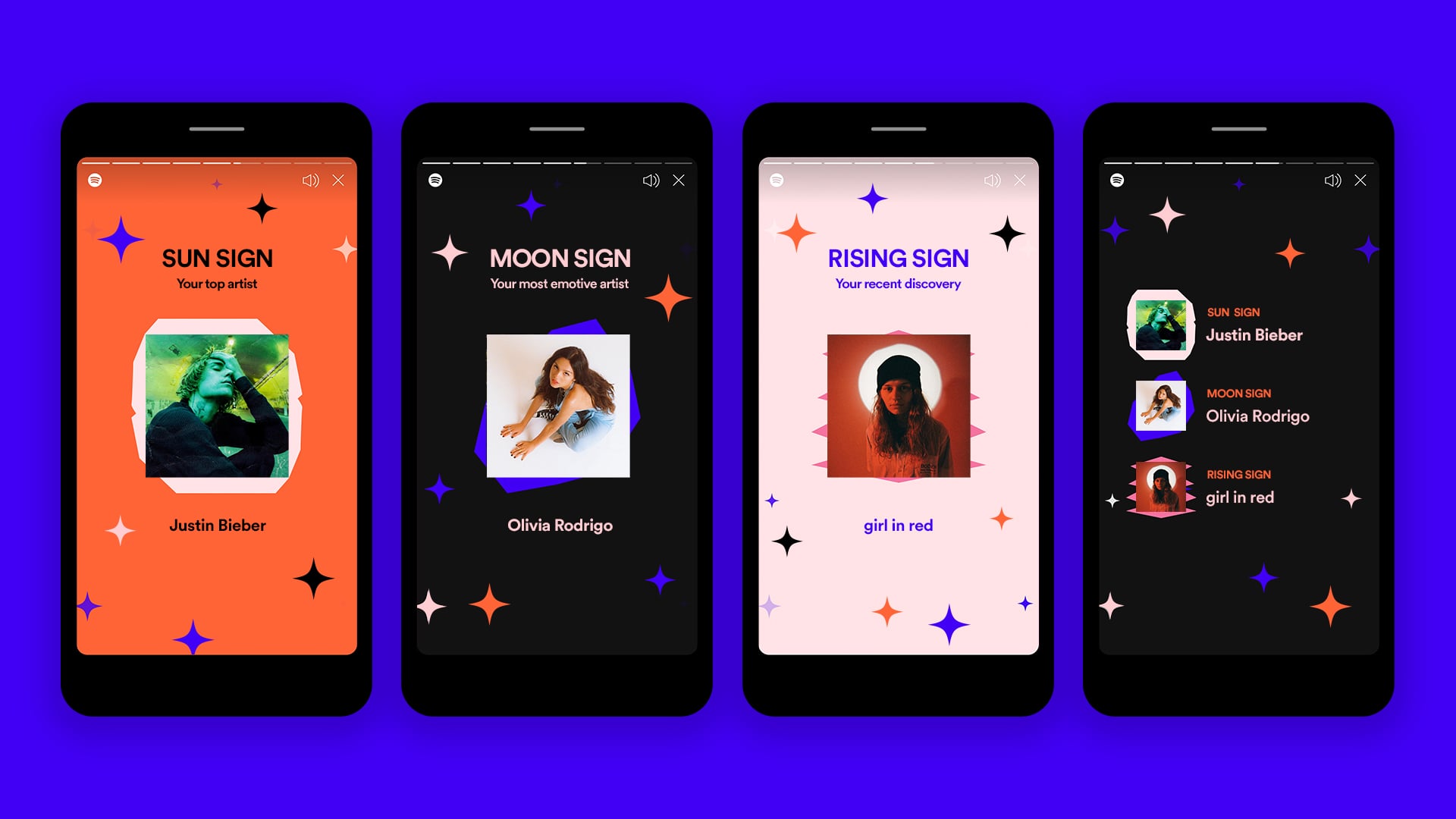The height and width of the screenshot is (819, 1456).
Task: Close the Moon Sign story screen
Action: point(682,179)
